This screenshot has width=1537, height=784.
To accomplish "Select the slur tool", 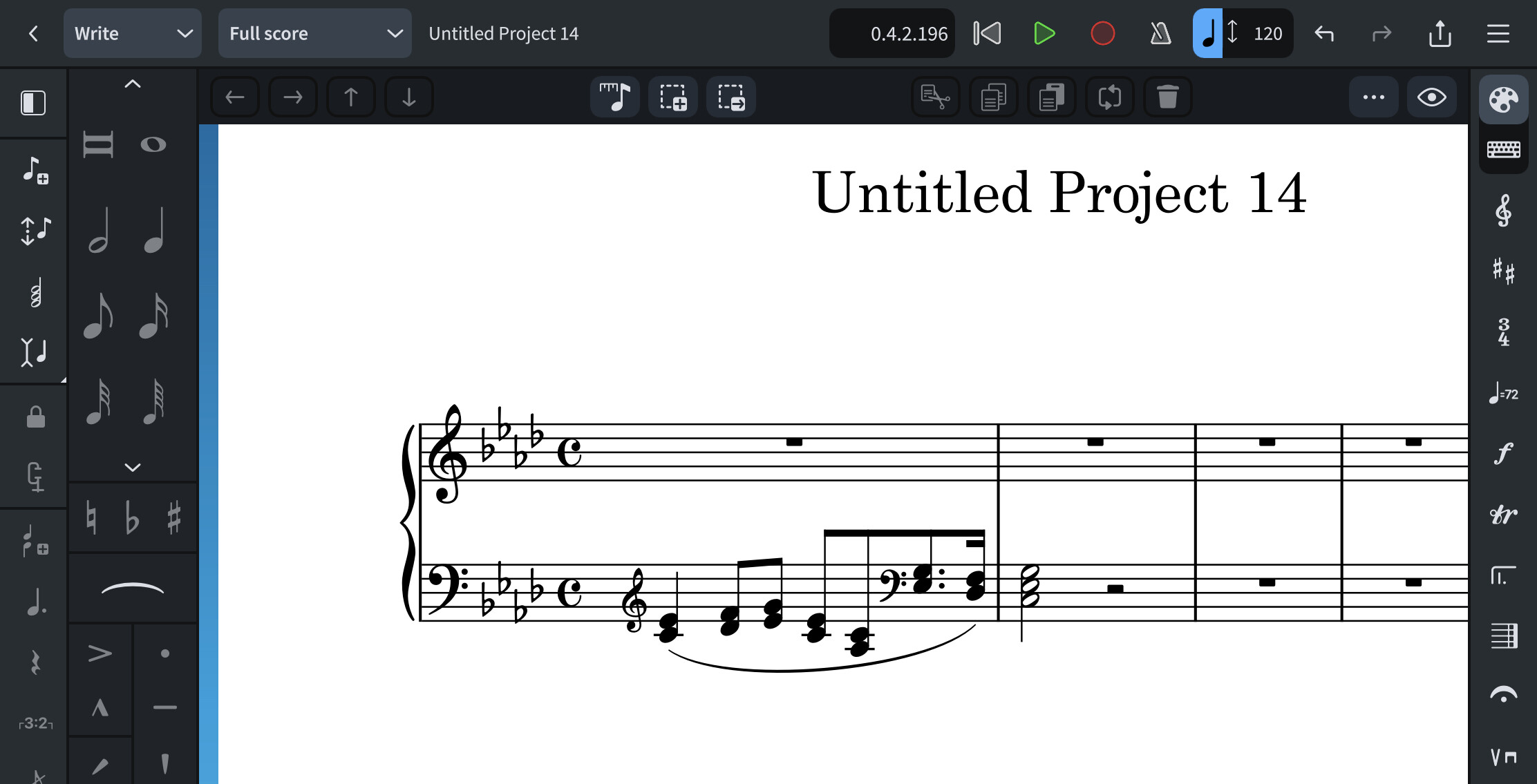I will click(x=132, y=589).
